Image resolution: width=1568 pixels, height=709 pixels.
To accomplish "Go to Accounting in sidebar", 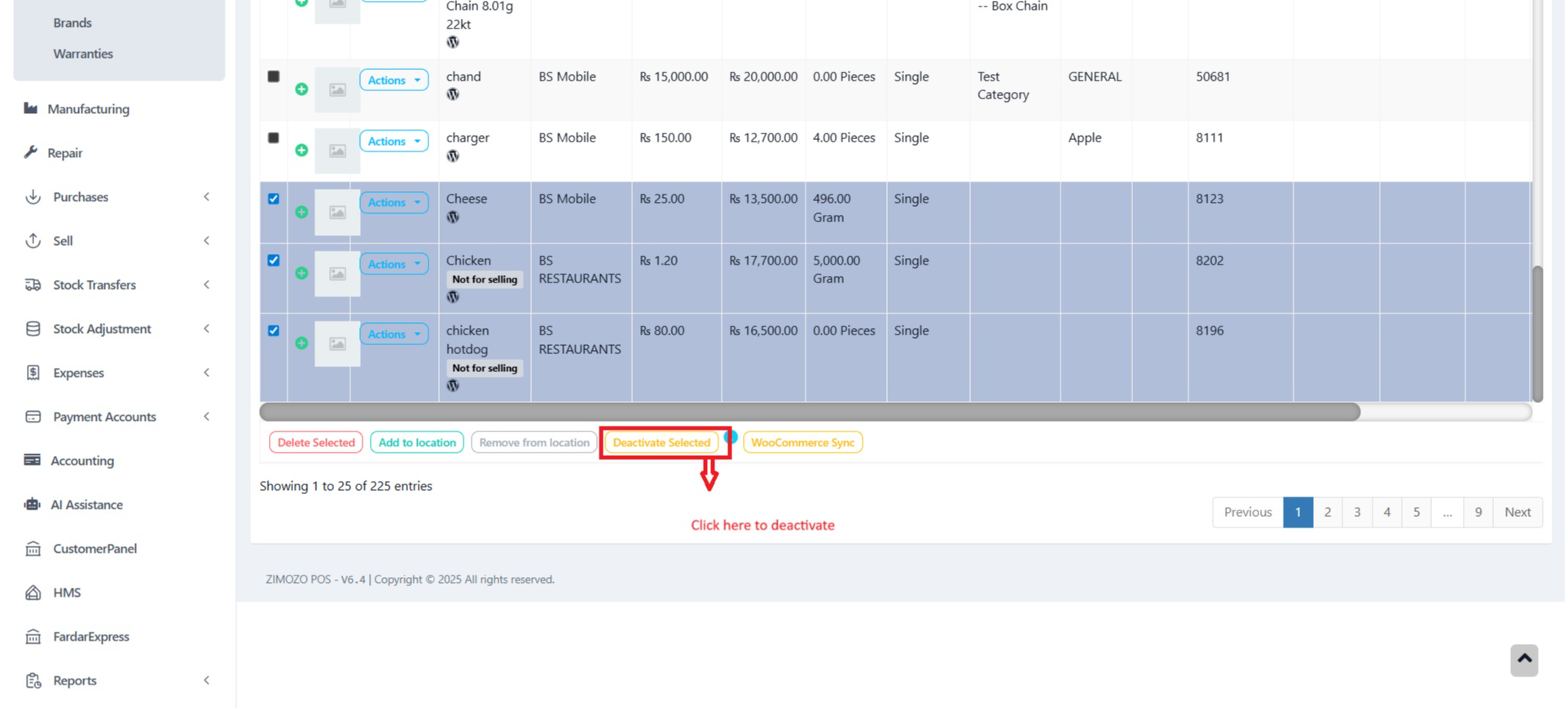I will tap(82, 461).
